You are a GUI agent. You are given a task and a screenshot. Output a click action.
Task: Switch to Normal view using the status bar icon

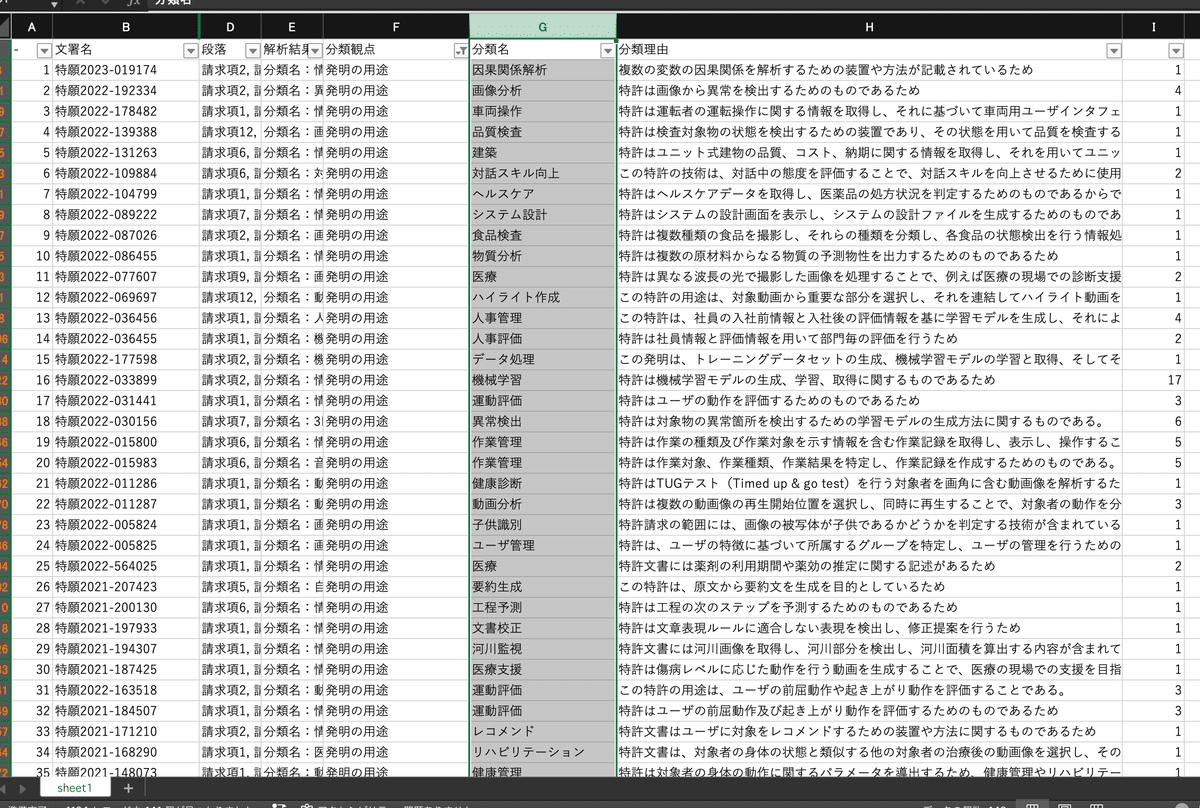[1030, 805]
